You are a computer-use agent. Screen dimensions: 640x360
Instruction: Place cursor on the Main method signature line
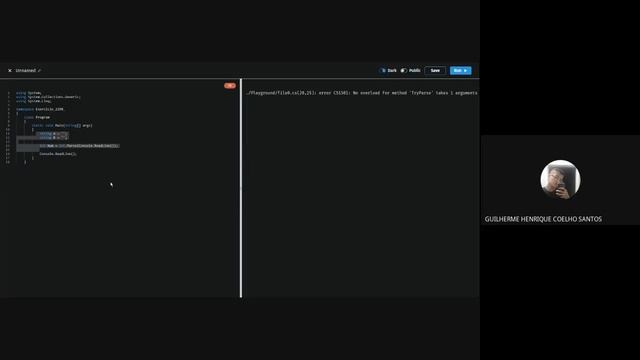(62, 126)
